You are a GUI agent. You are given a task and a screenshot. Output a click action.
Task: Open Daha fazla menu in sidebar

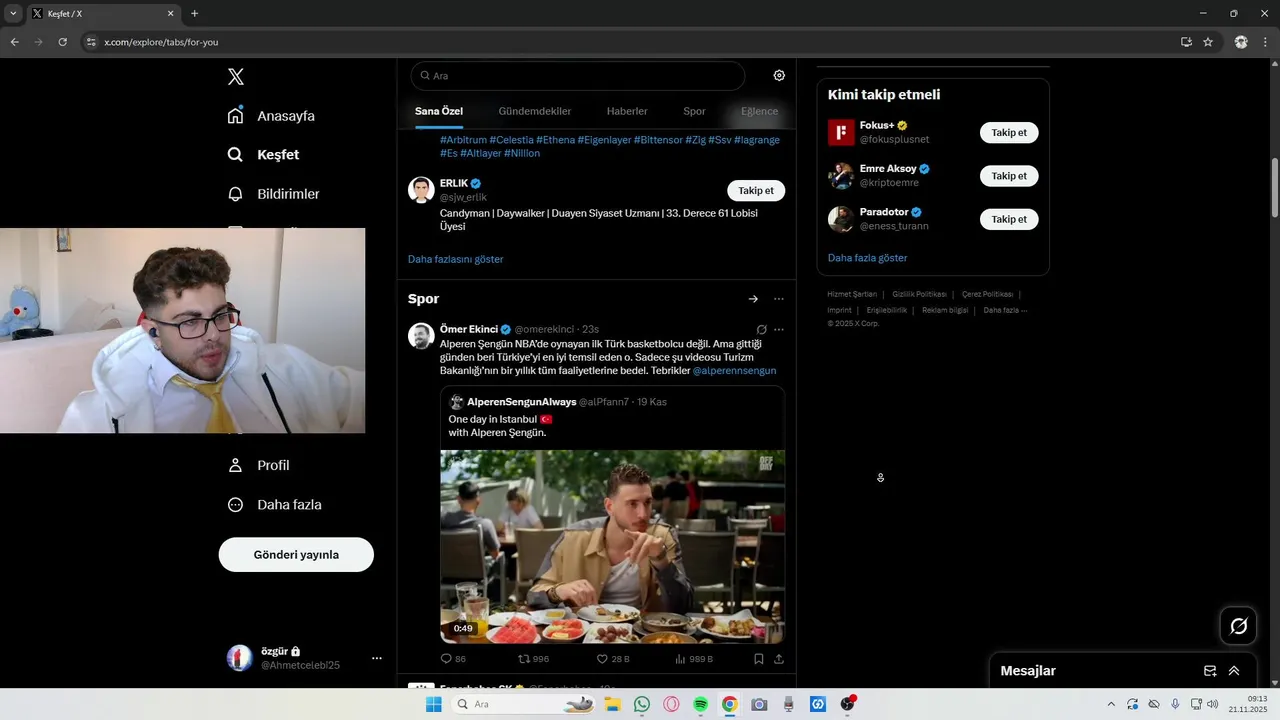coord(274,505)
